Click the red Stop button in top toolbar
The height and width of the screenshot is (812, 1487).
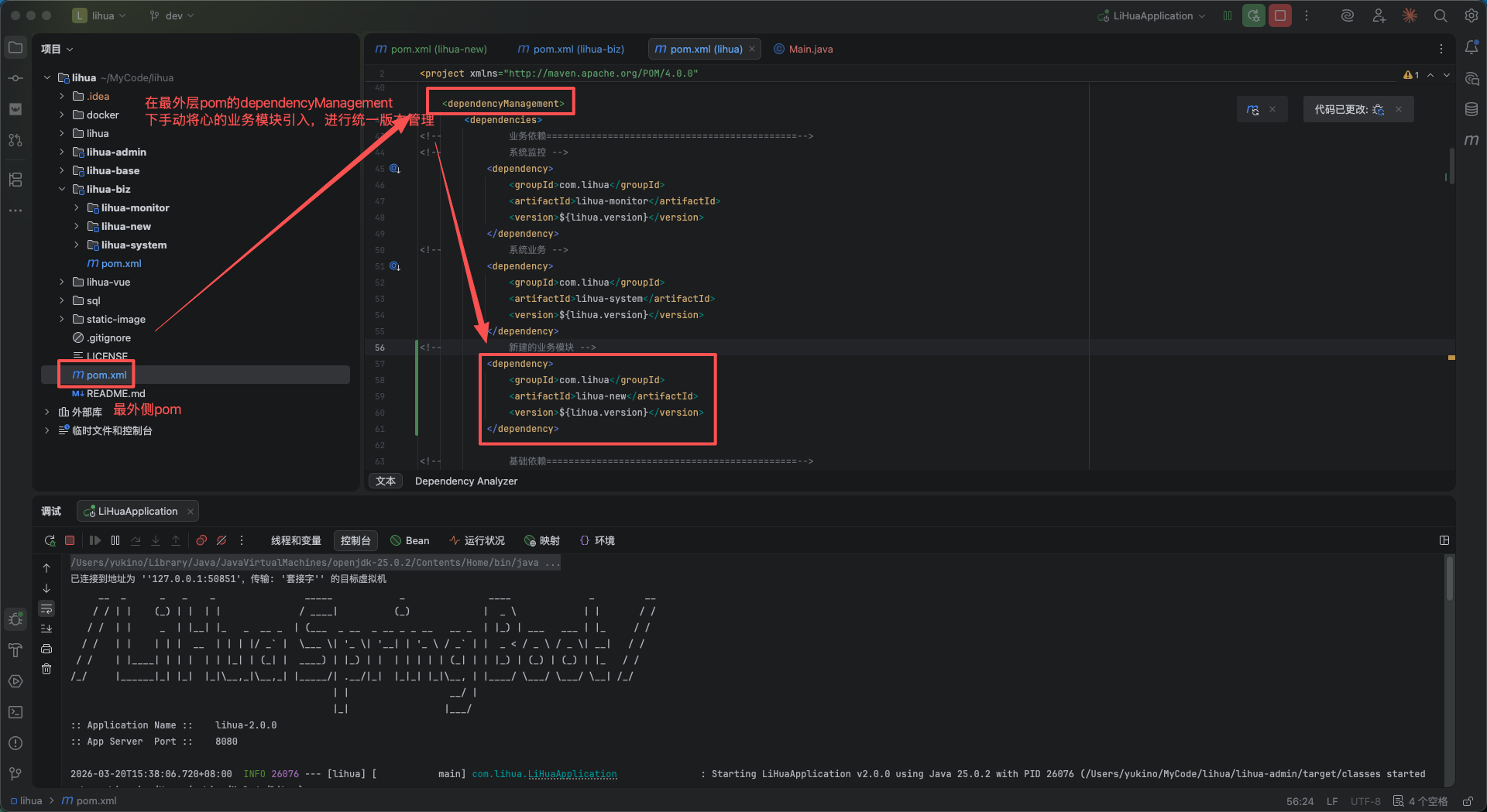pyautogui.click(x=1279, y=15)
